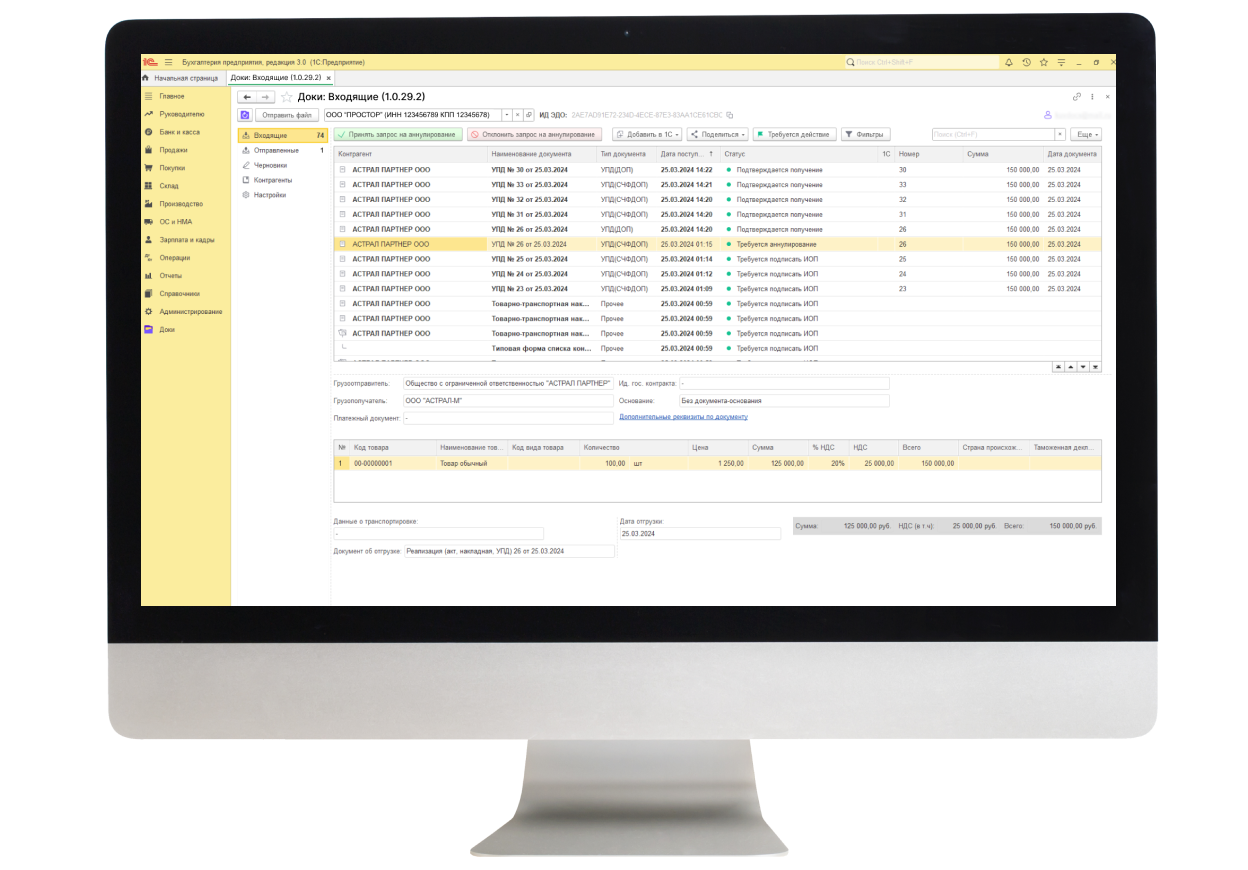Screen dimensions: 1248x870
Task: Expand the organization selector dropdown arrow
Action: coord(506,115)
